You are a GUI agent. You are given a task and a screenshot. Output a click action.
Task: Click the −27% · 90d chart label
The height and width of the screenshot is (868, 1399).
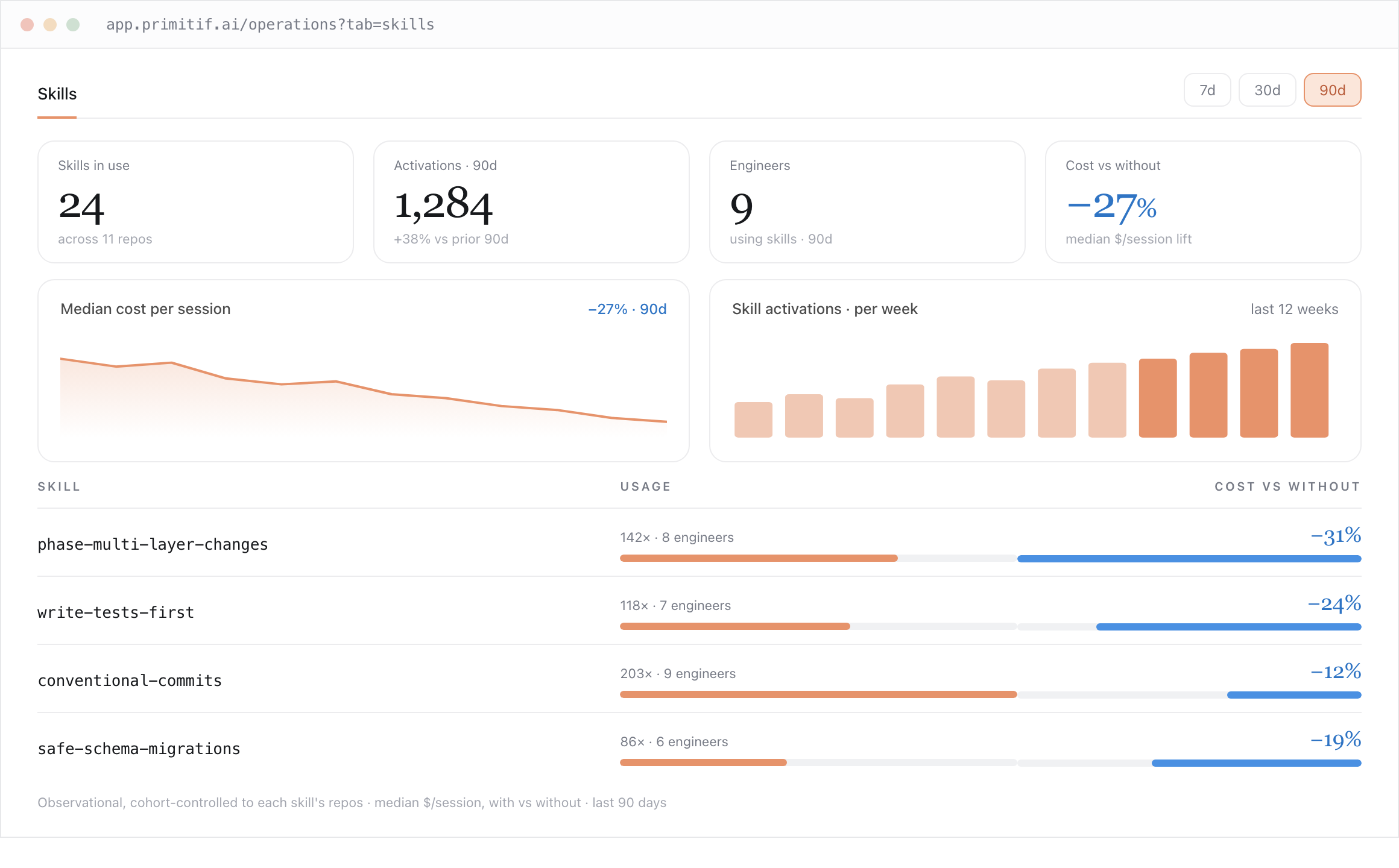(627, 309)
